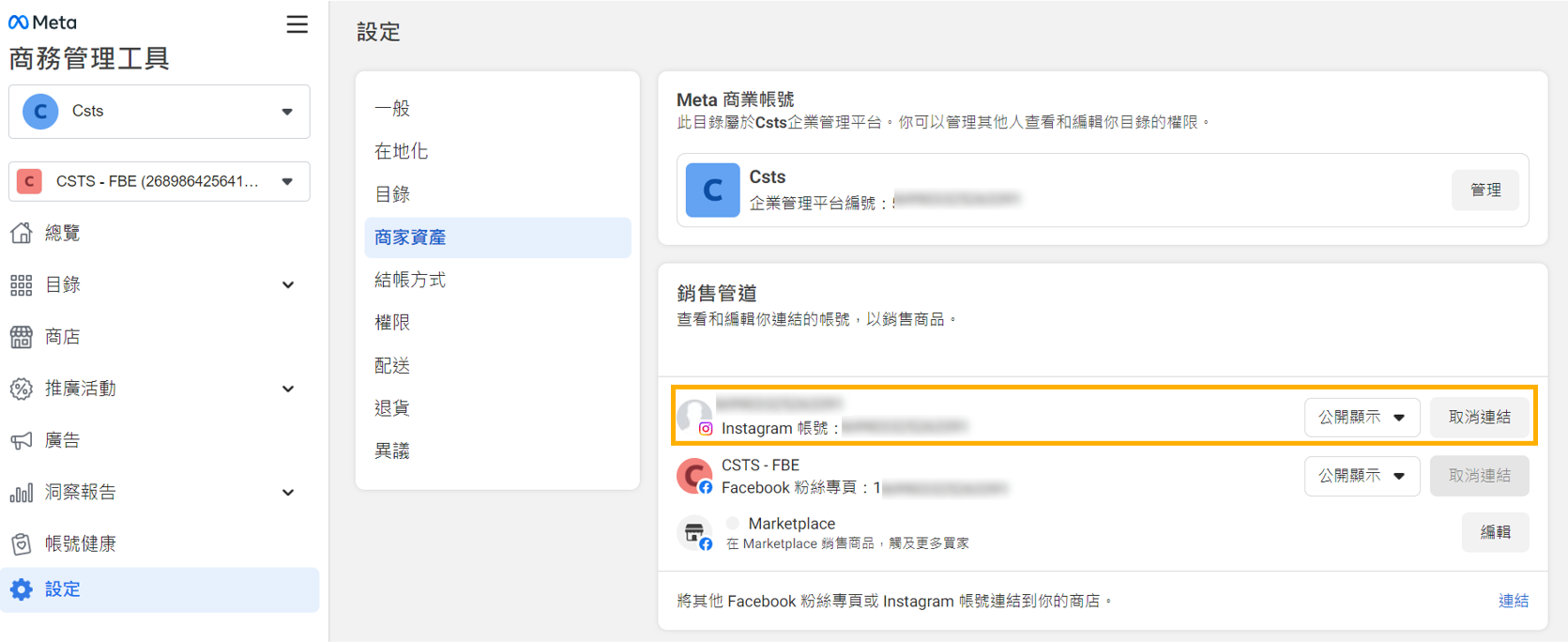Open the CSTS - FBE commerce account dropdown

tap(160, 181)
